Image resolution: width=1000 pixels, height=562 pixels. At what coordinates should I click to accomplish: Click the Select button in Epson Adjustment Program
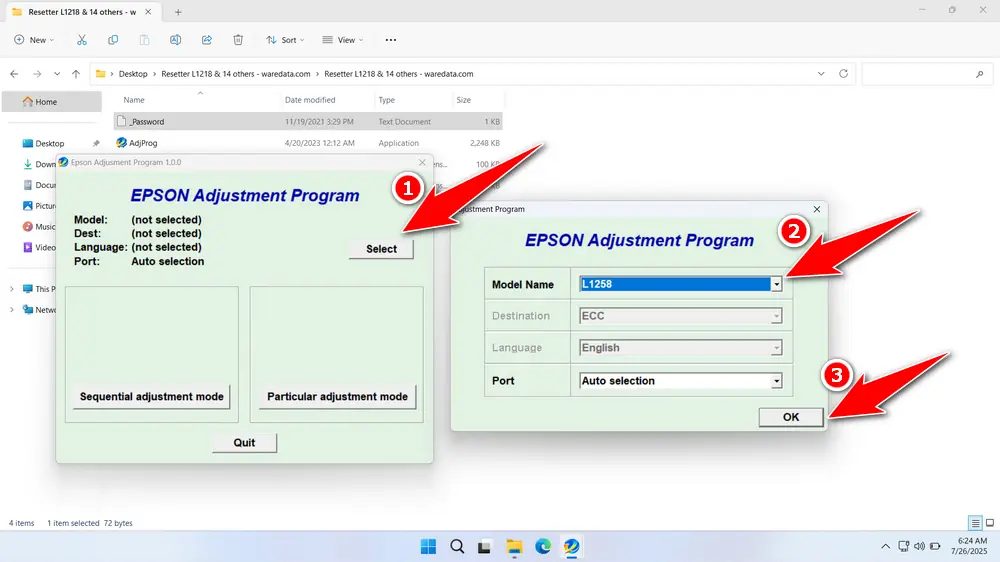tap(381, 249)
